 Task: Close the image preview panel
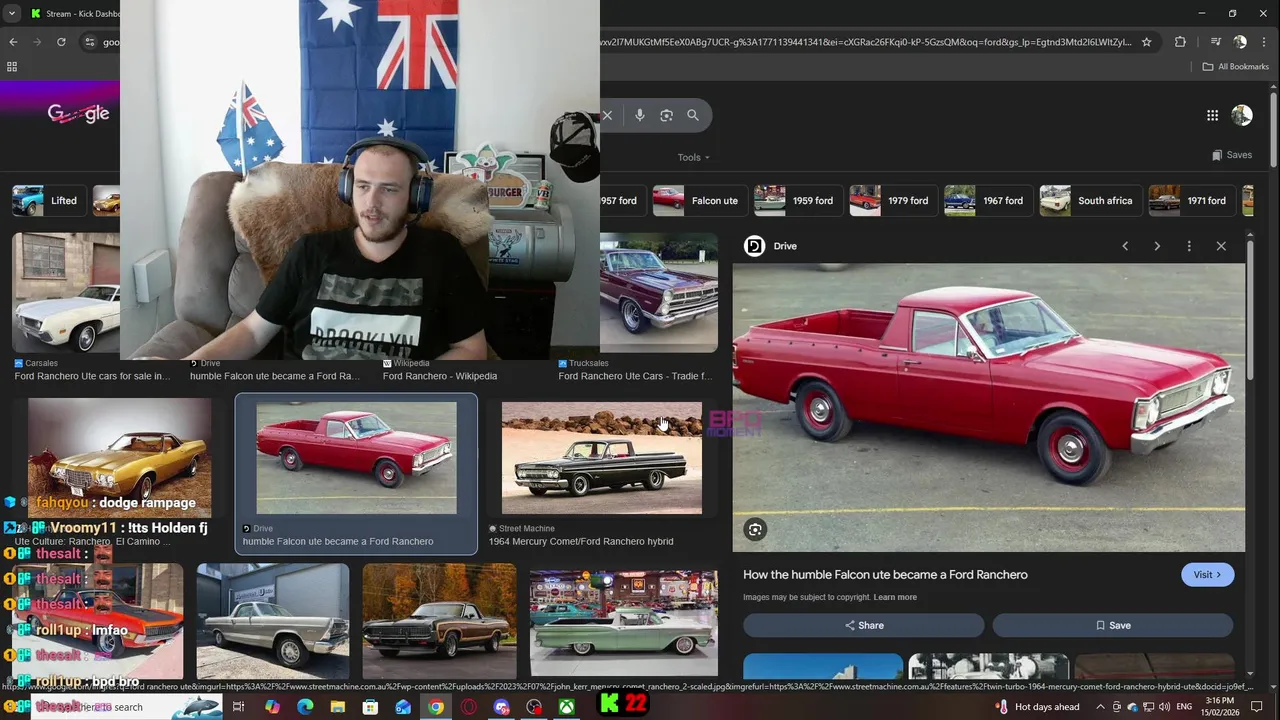pos(1221,246)
